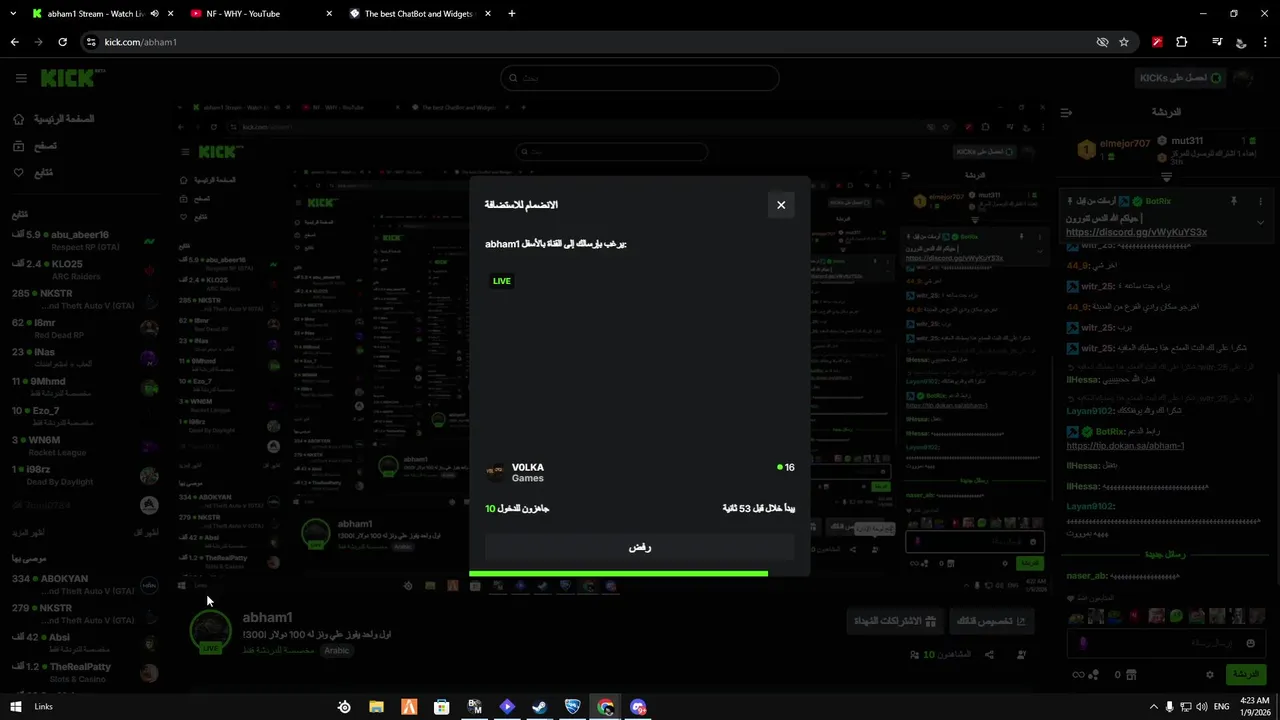
Task: Open the Kick hamburger menu
Action: click(x=20, y=78)
